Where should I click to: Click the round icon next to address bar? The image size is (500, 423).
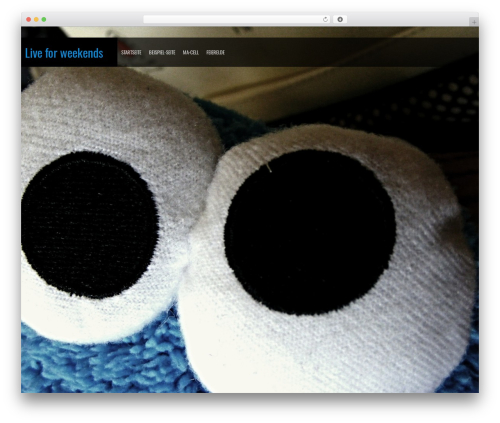[340, 20]
